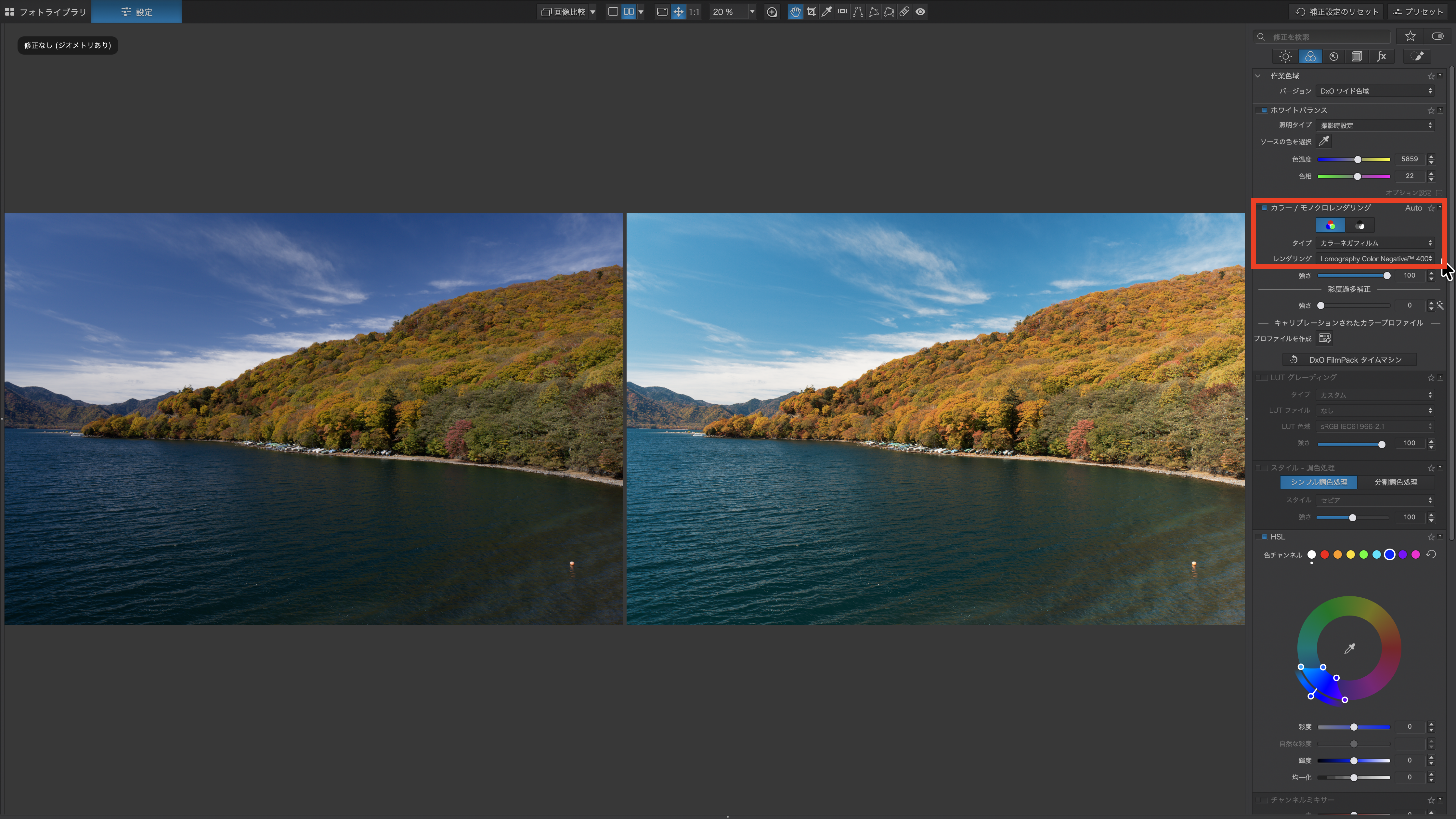
Task: Click white balance source color eyedropper
Action: tap(1324, 141)
